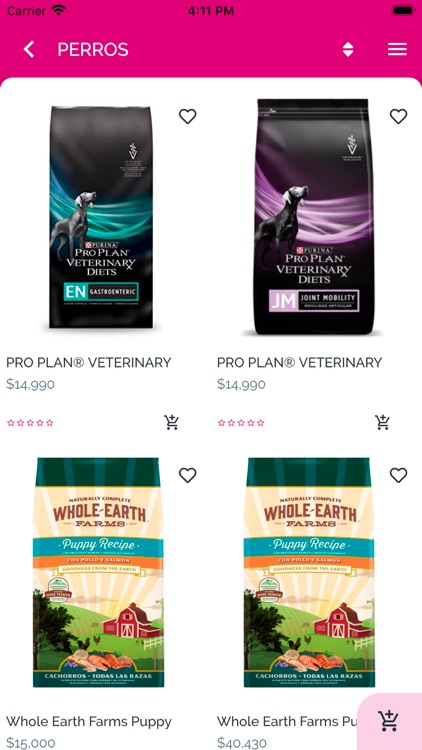The height and width of the screenshot is (750, 422).
Task: Favorite the Joint Mobility Pro Plan product
Action: 398,116
